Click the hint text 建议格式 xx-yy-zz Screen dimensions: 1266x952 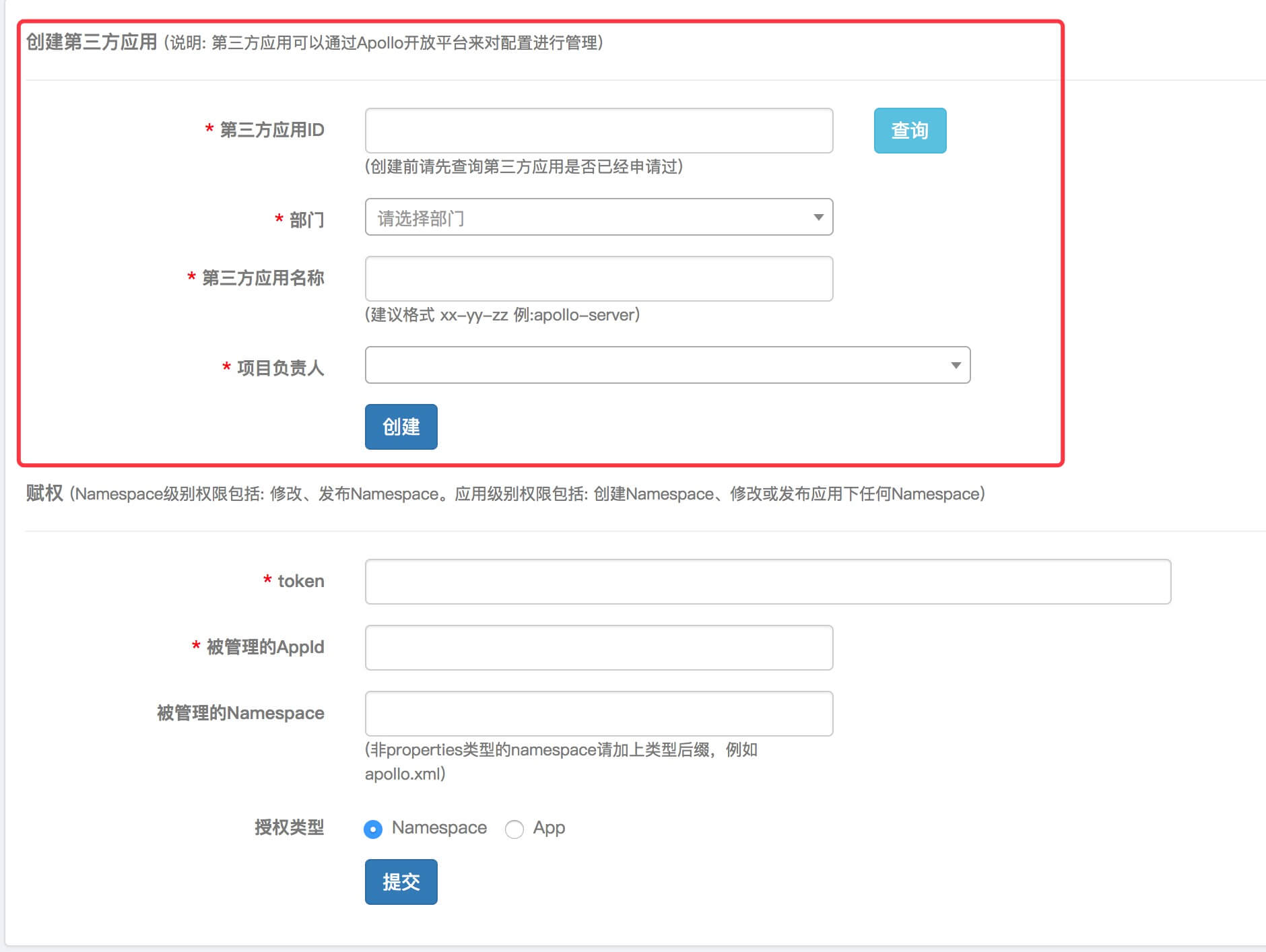pos(502,315)
